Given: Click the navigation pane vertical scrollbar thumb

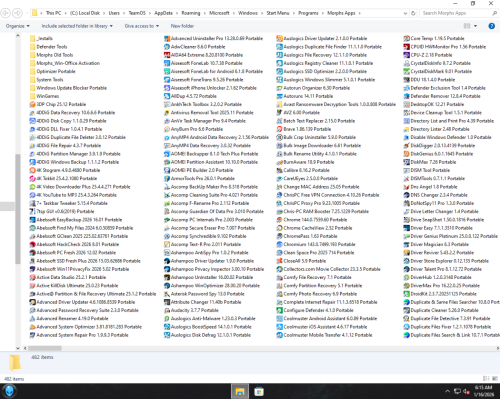Looking at the screenshot, I should (17, 209).
